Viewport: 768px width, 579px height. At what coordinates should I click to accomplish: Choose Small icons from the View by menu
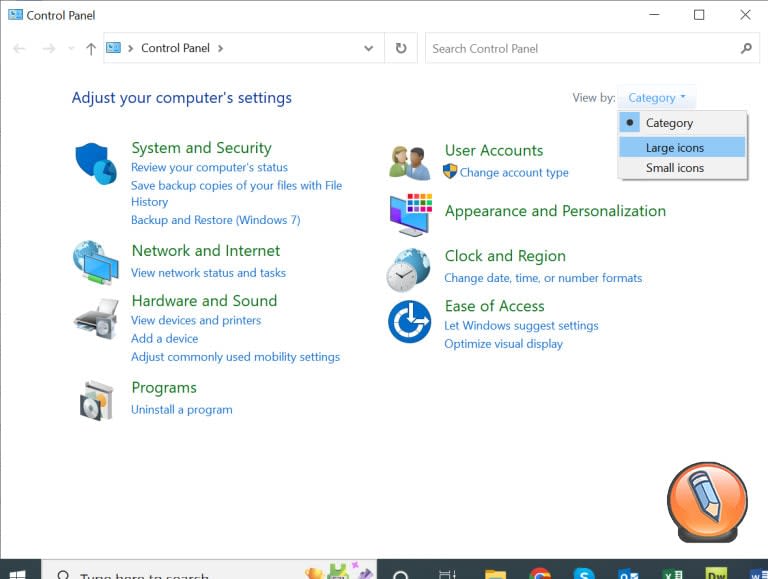(x=683, y=168)
